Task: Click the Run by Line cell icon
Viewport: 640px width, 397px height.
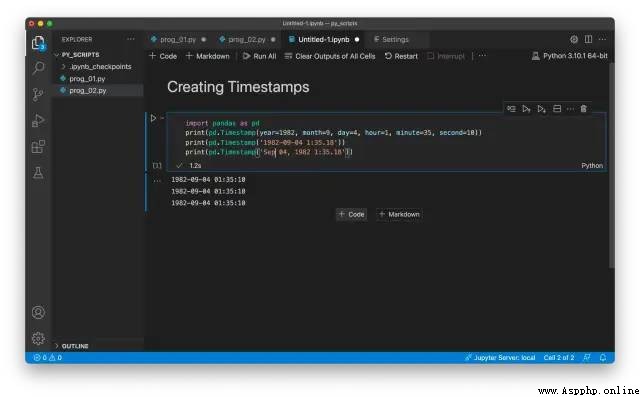Action: [511, 109]
